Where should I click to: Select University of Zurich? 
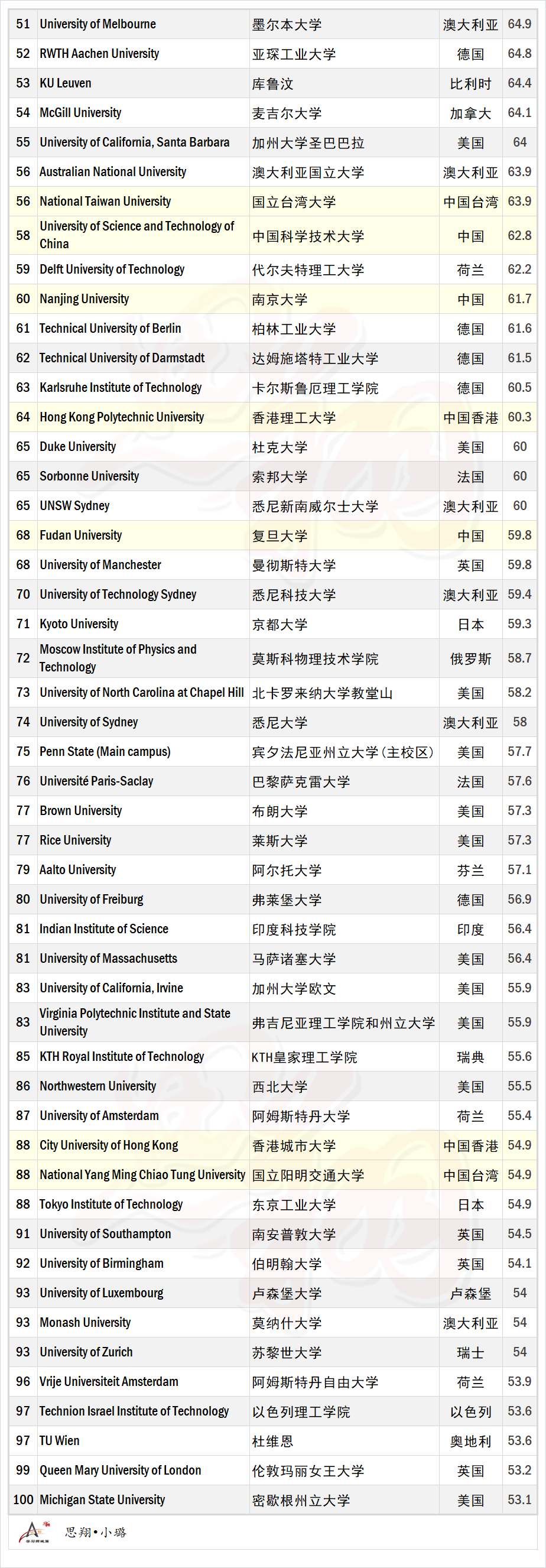pos(86,1352)
